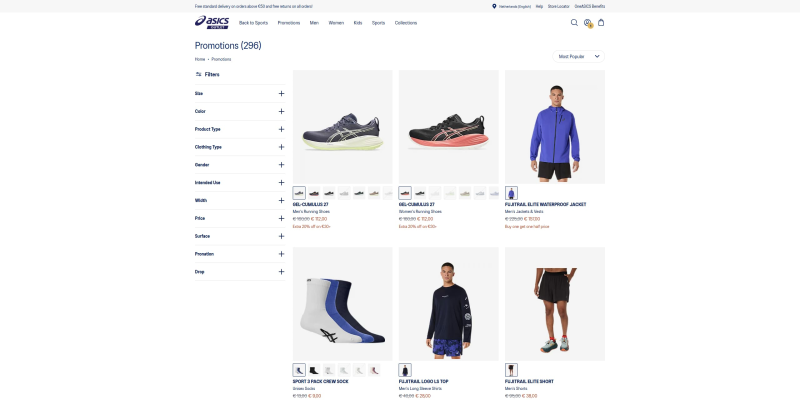The width and height of the screenshot is (800, 400).
Task: Expand the Clothing Type filter
Action: click(240, 147)
